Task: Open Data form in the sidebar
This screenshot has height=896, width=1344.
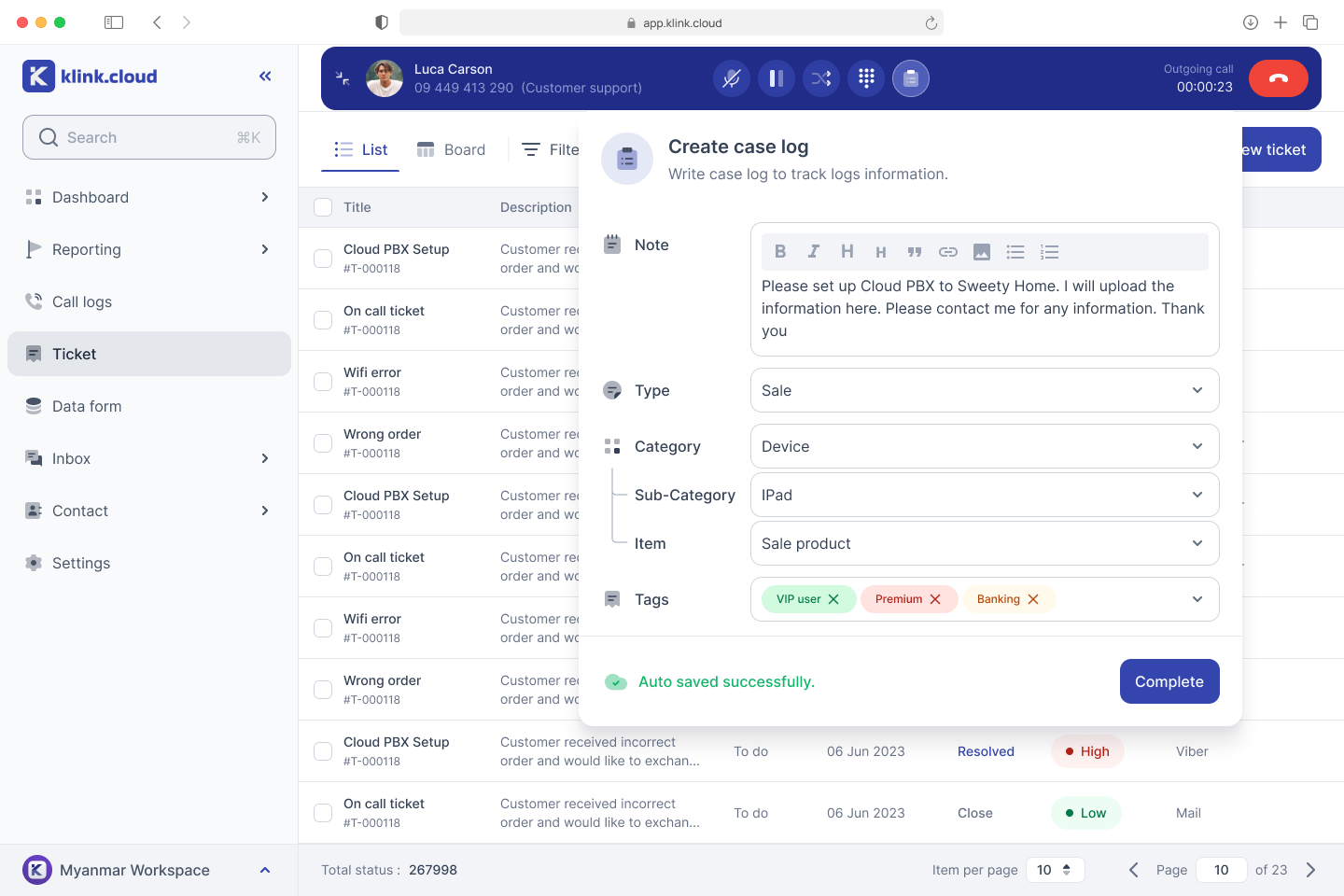Action: (x=149, y=406)
